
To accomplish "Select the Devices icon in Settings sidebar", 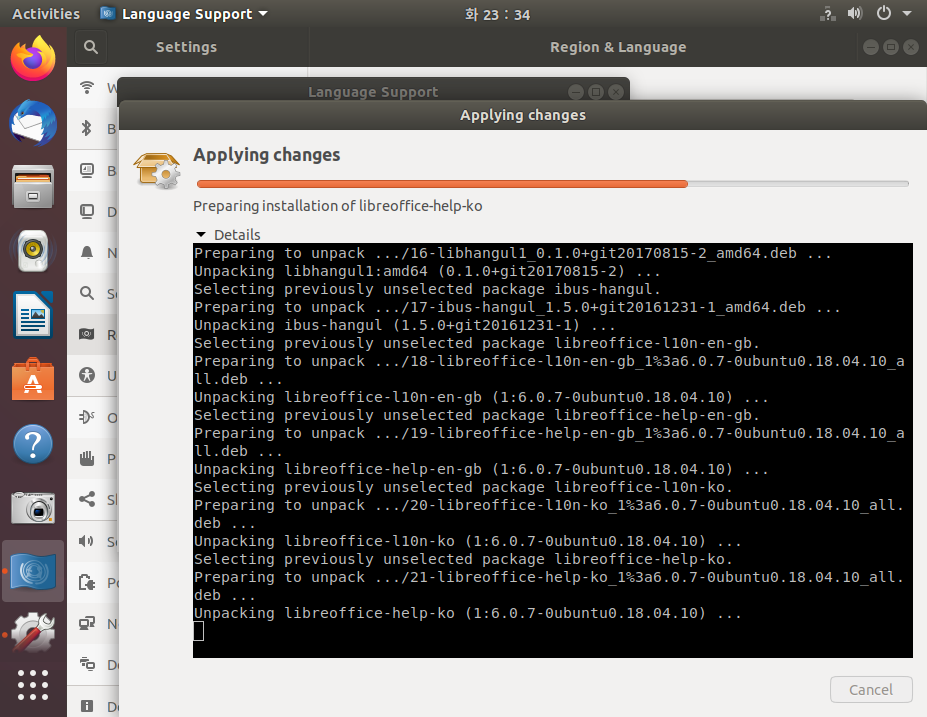I will 87,664.
